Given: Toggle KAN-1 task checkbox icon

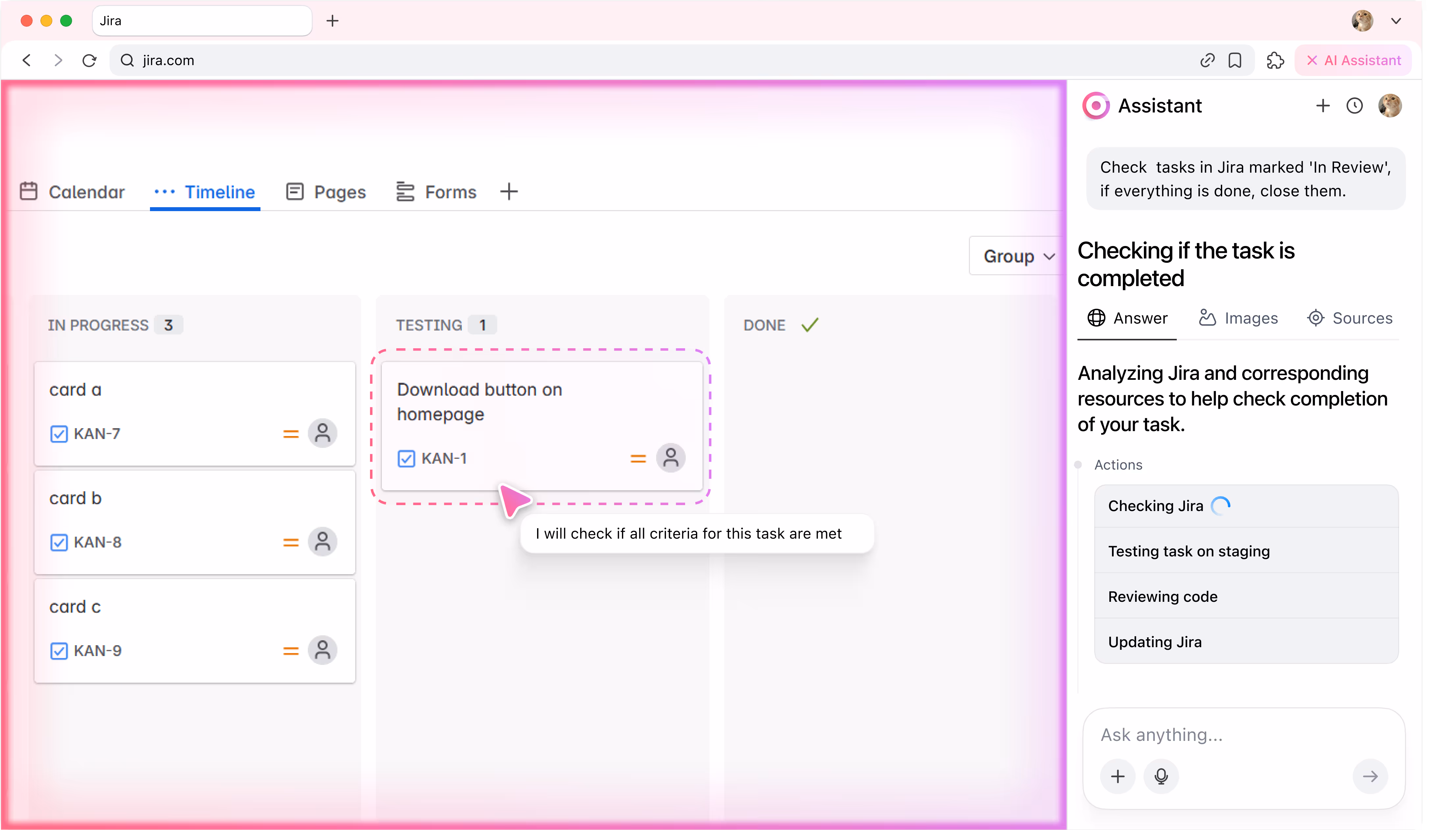Looking at the screenshot, I should tap(406, 458).
